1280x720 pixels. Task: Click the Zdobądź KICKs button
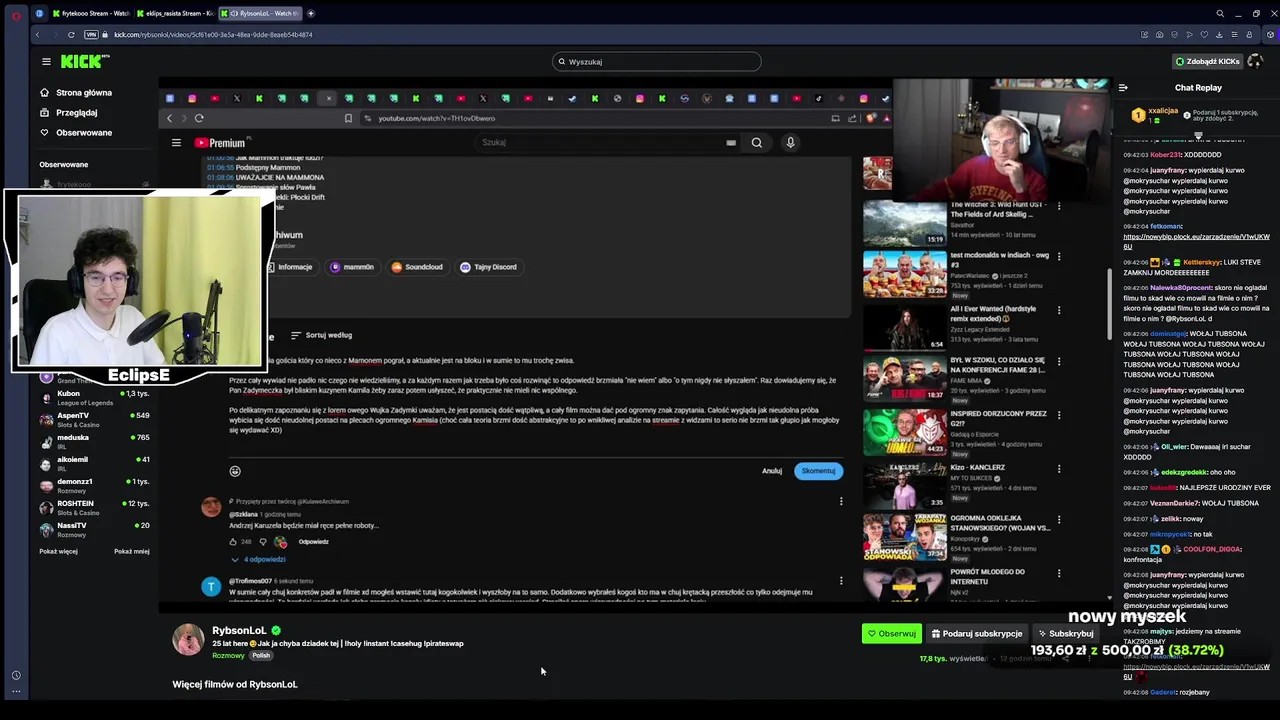coord(1207,61)
